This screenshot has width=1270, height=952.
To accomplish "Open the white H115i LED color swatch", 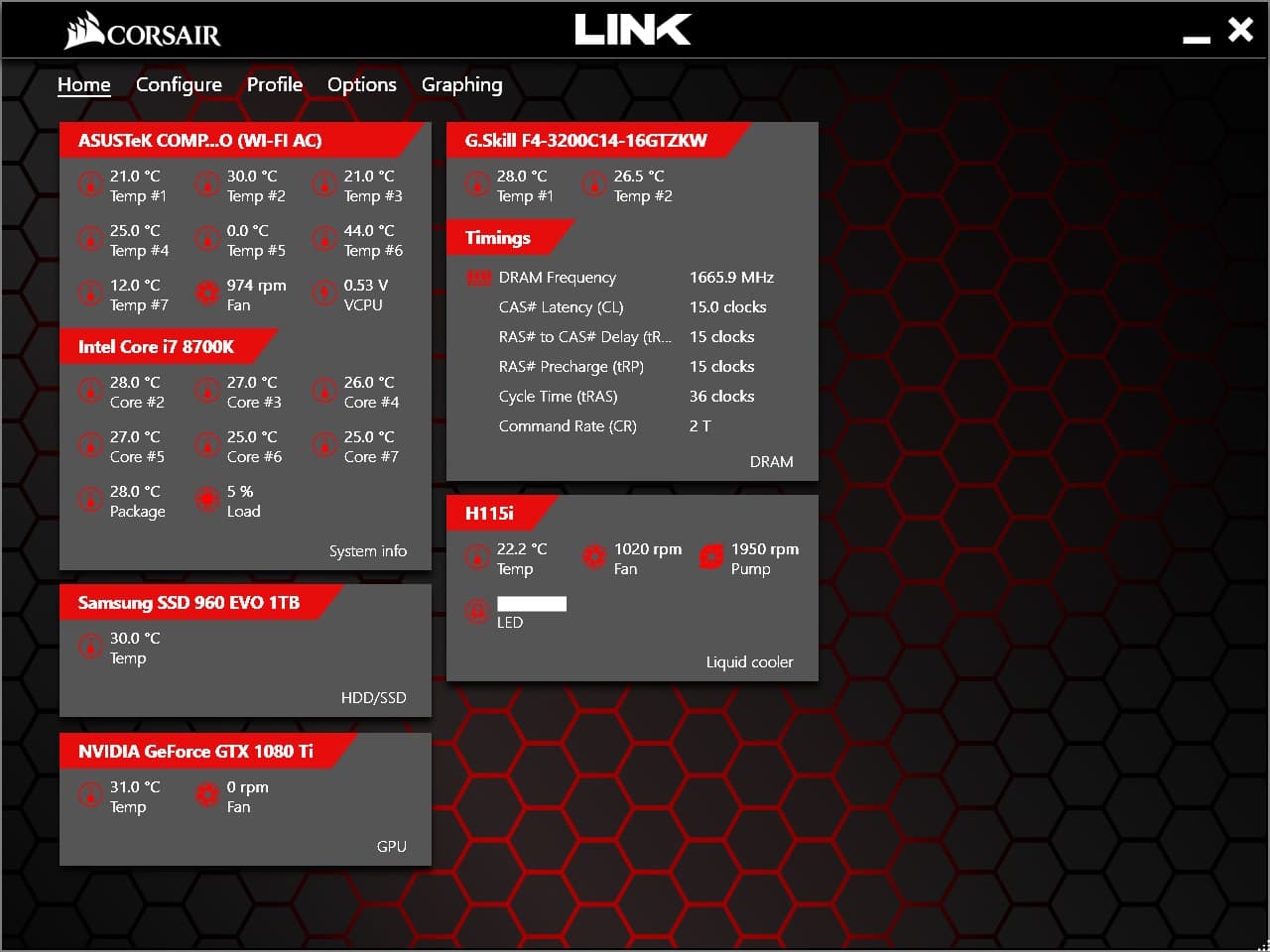I will [x=532, y=604].
